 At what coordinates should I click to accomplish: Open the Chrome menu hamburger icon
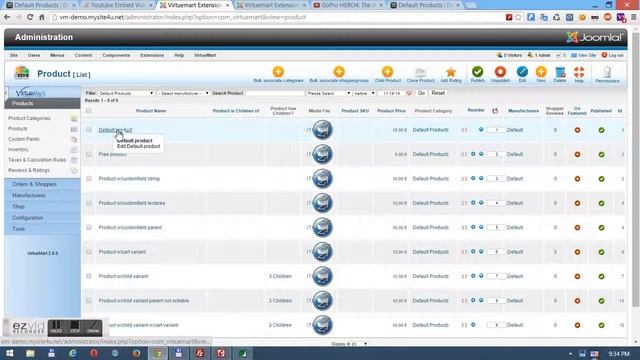pyautogui.click(x=633, y=17)
